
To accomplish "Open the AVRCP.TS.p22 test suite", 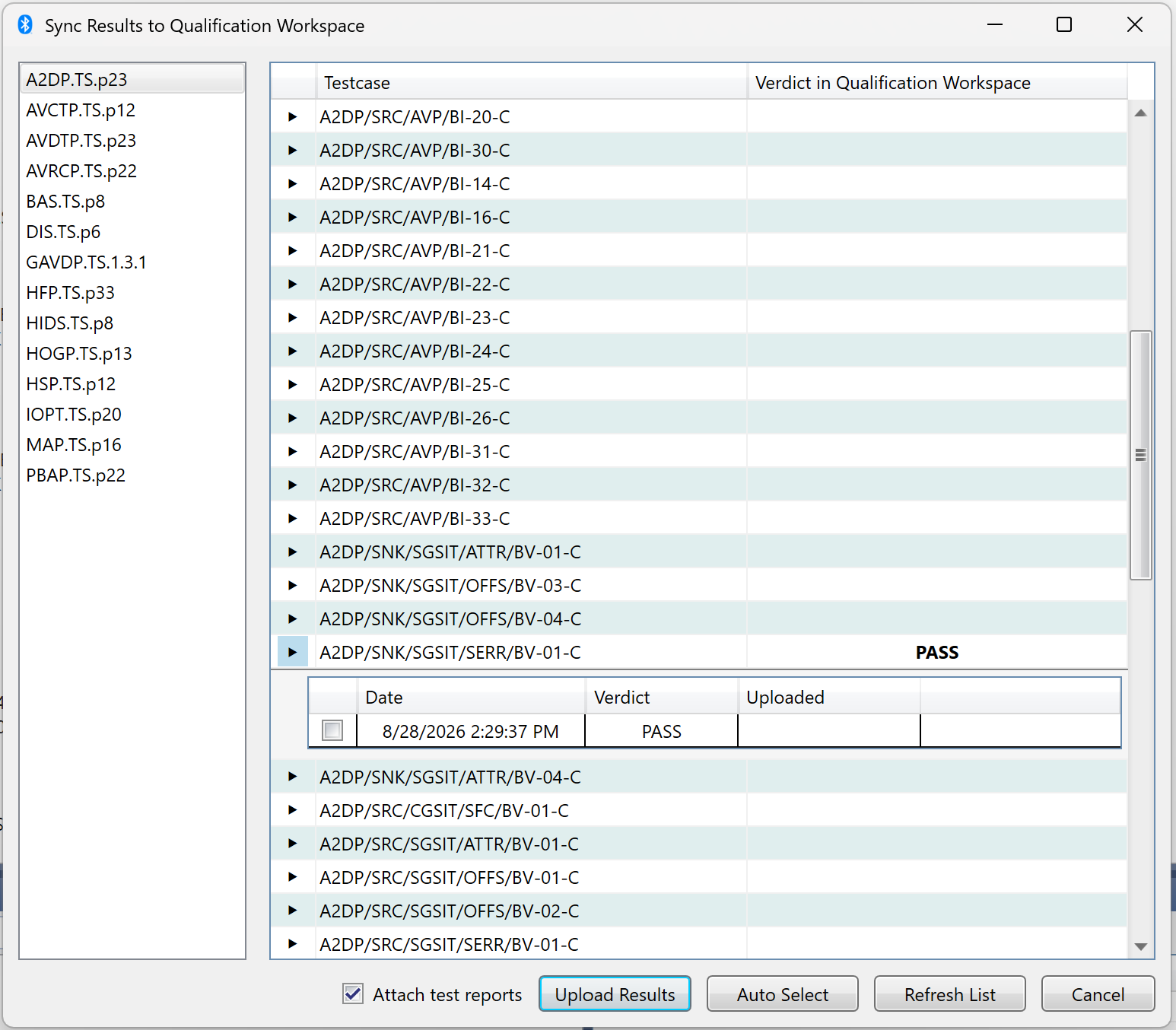I will click(x=132, y=171).
